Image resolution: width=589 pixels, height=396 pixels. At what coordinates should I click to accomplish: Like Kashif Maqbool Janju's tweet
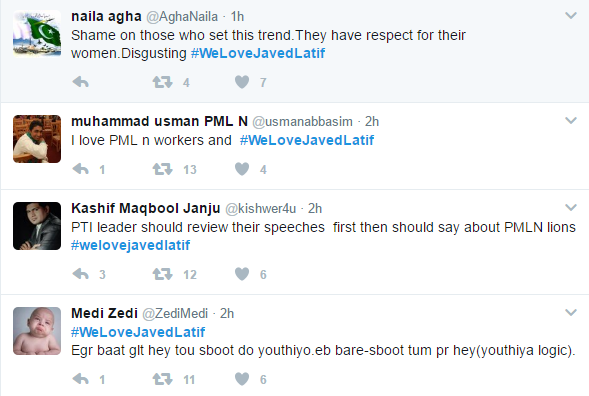click(242, 274)
